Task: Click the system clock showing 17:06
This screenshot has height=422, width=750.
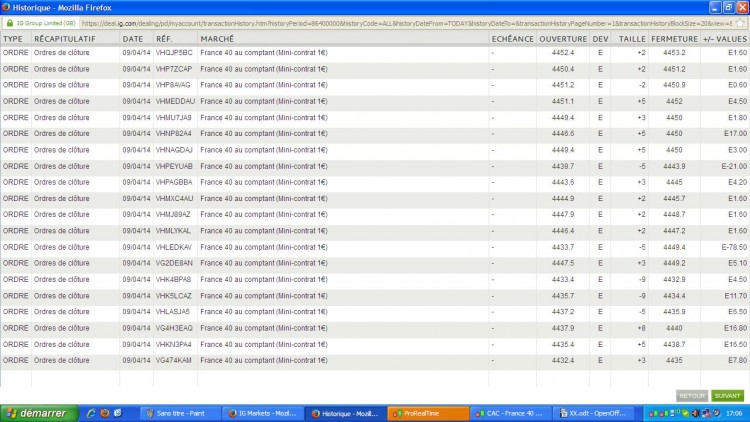Action: point(734,413)
